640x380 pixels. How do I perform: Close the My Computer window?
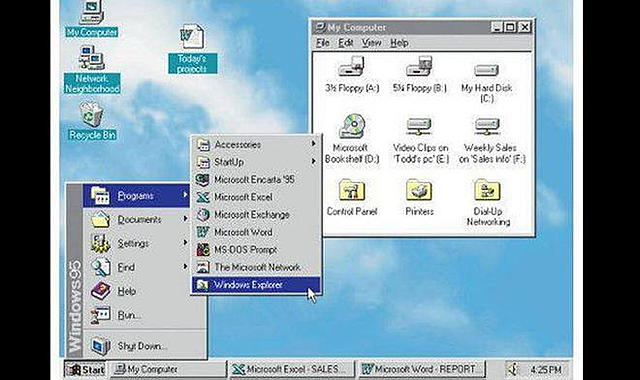[525, 27]
